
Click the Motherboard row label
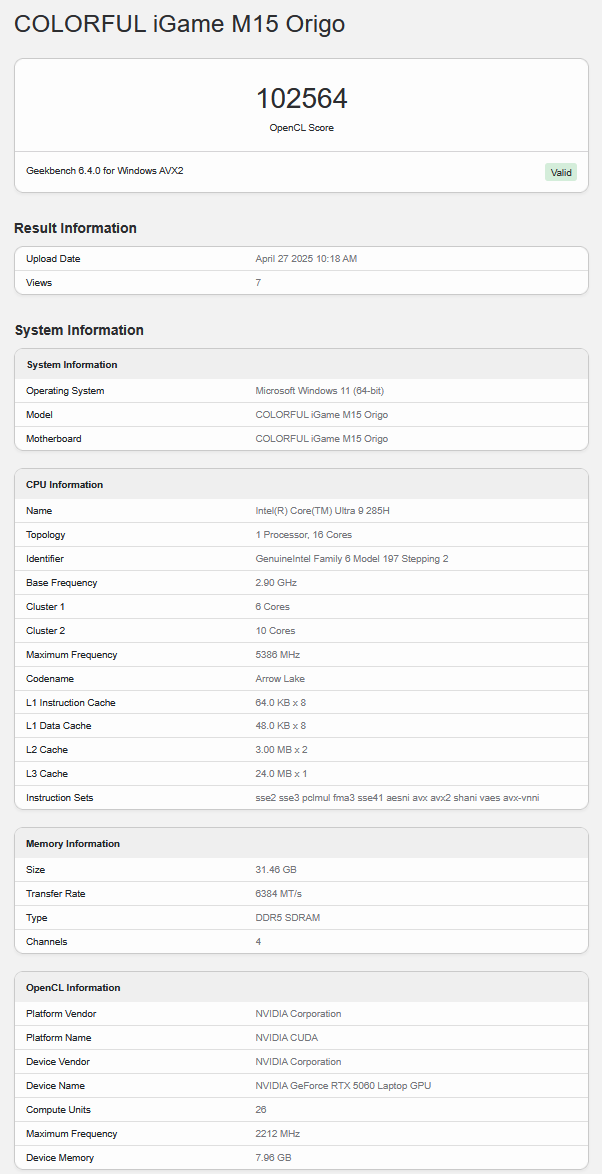(54, 439)
